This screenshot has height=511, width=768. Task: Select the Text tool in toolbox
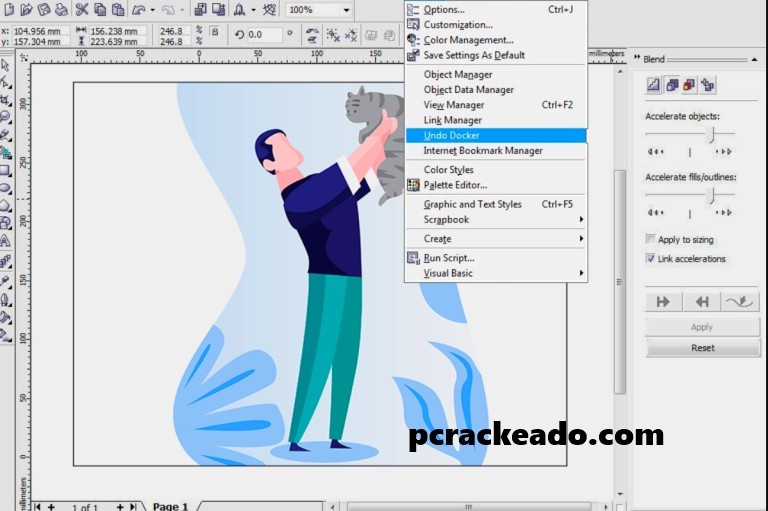pos(6,240)
